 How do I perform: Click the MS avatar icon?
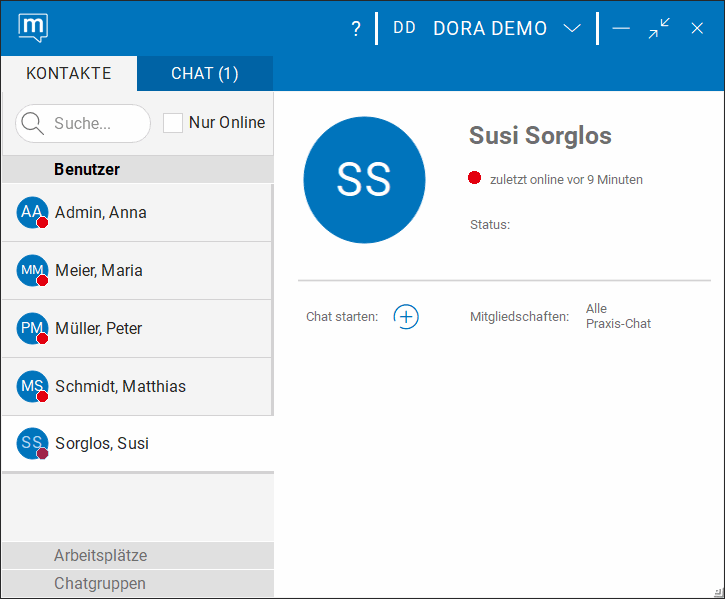[32, 387]
